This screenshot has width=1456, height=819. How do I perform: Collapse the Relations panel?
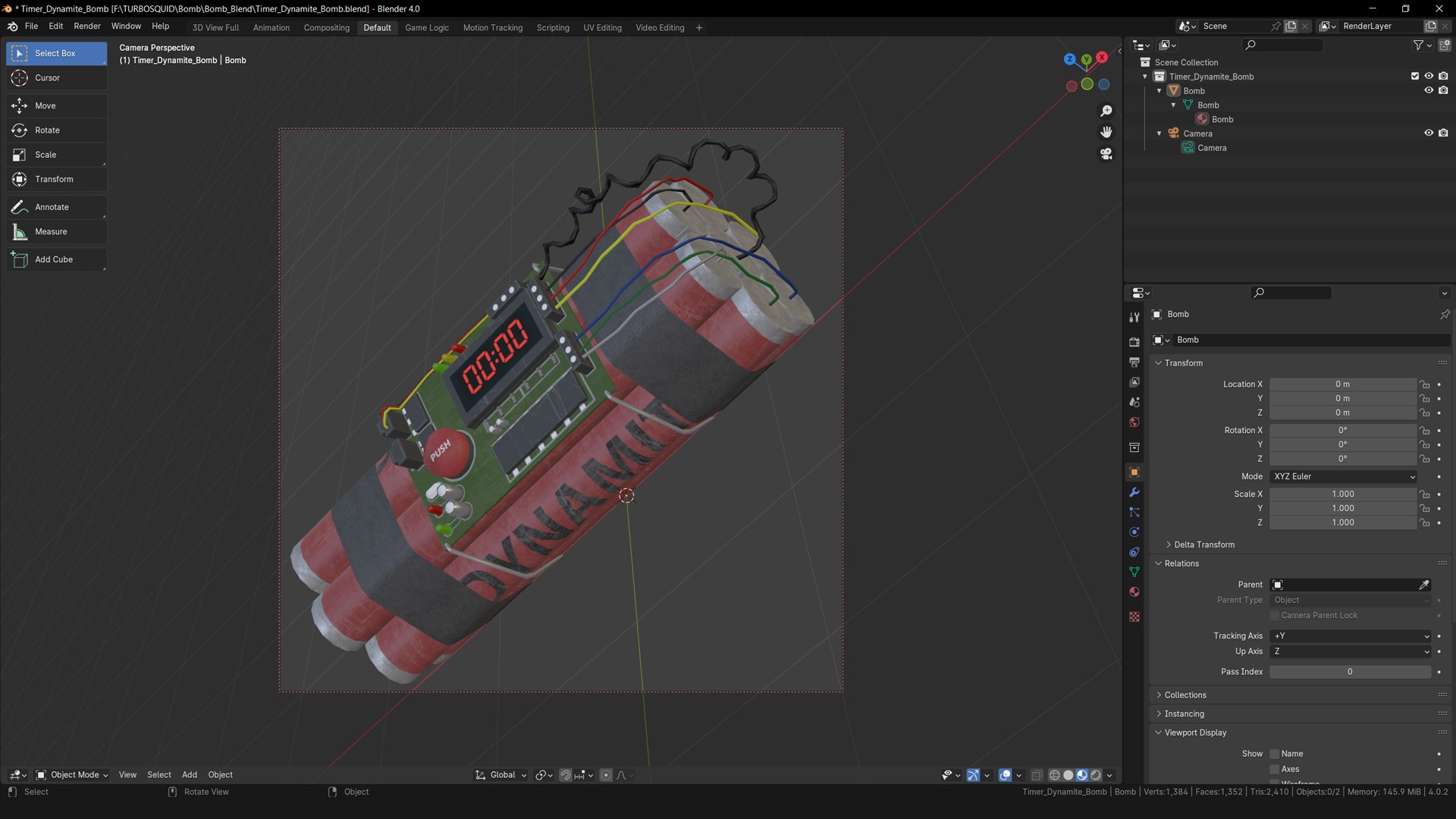point(1181,563)
